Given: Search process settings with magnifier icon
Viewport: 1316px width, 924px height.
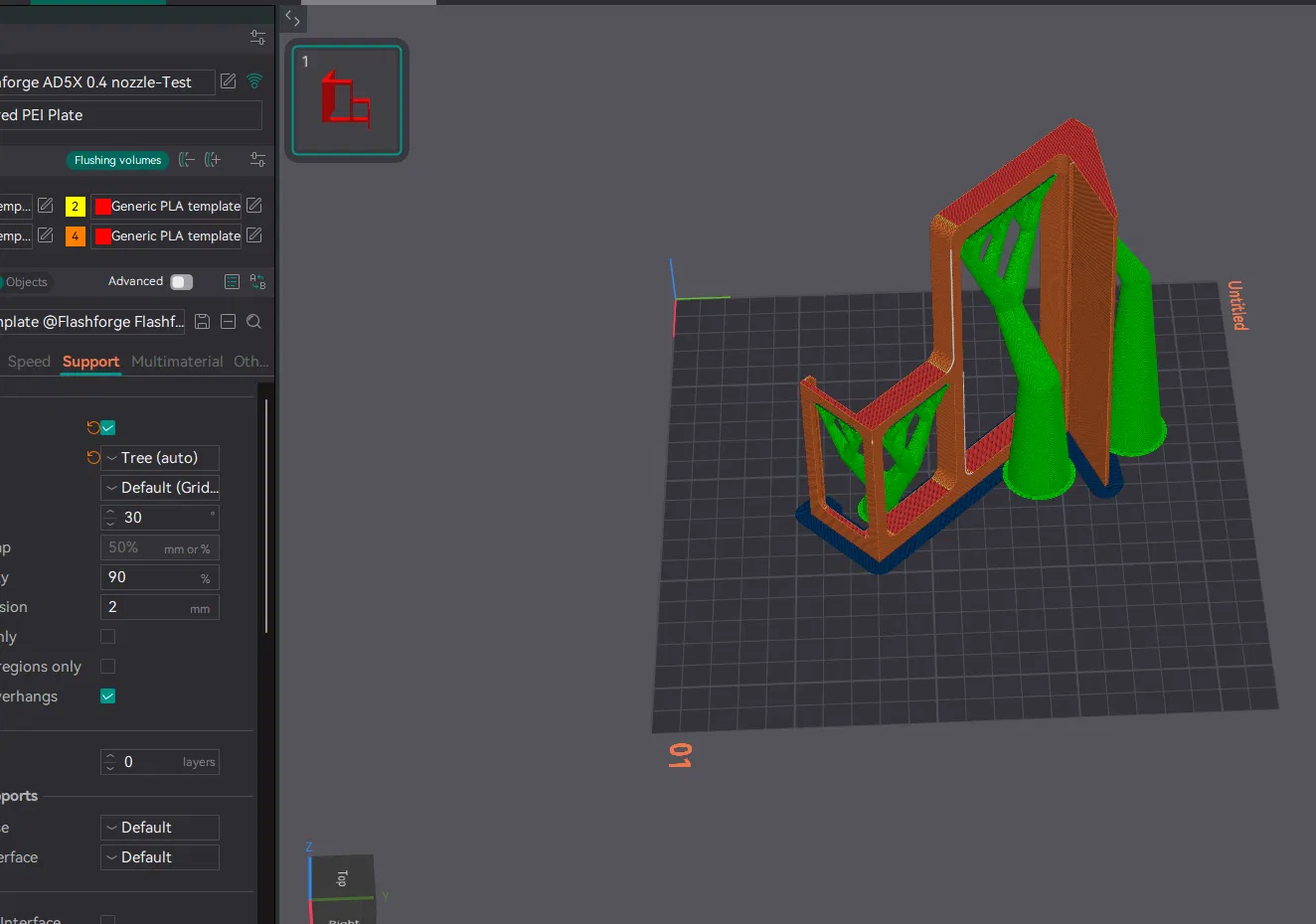Looking at the screenshot, I should (254, 322).
